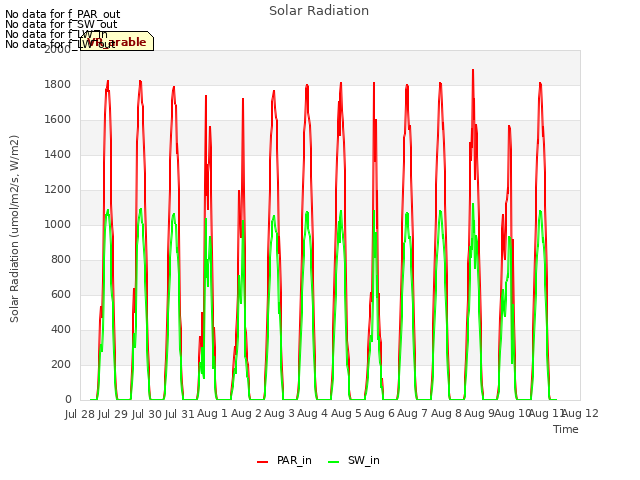Click the VR_arable annotation box

tap(117, 41)
